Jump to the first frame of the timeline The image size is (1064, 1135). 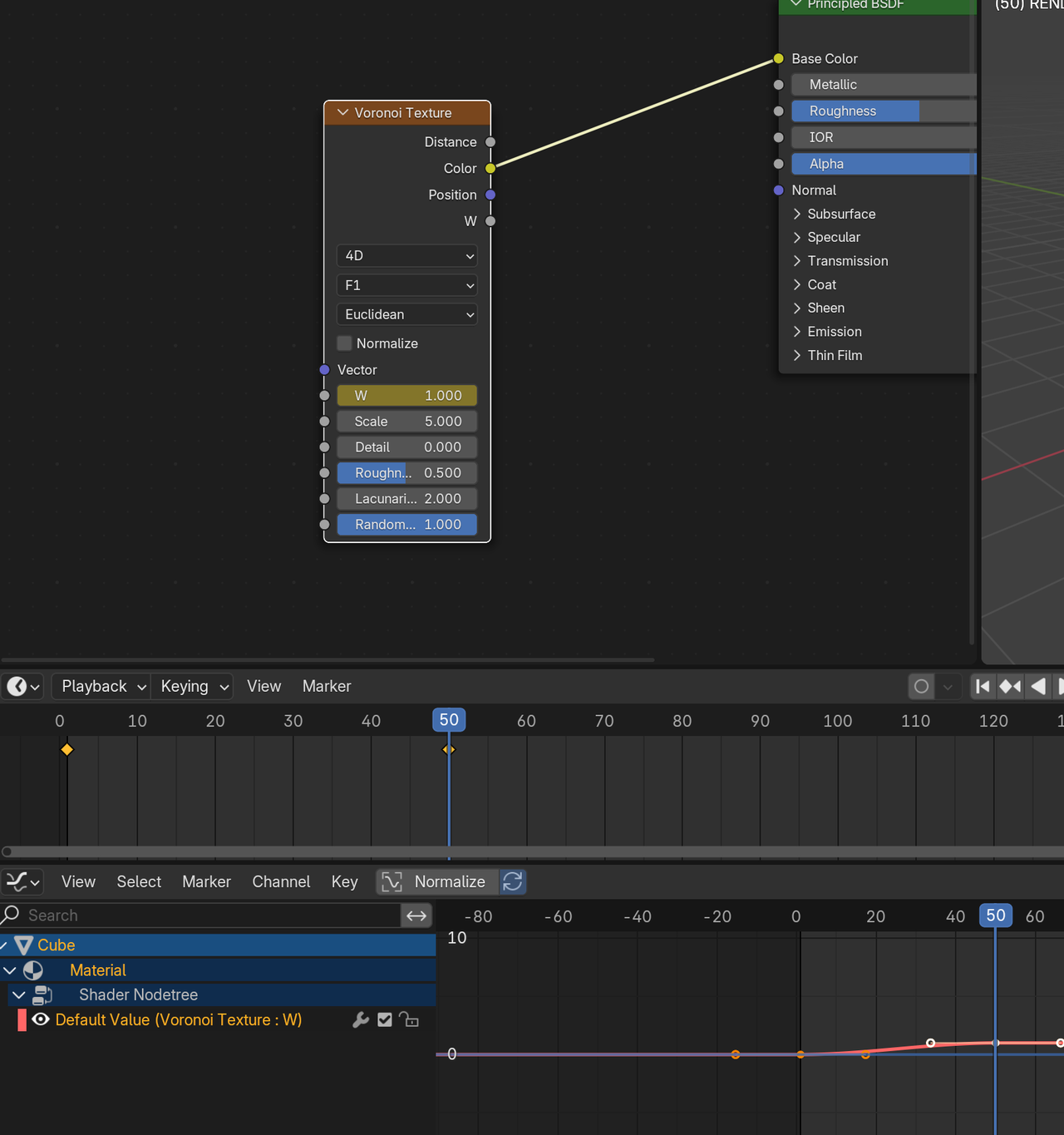coord(983,687)
